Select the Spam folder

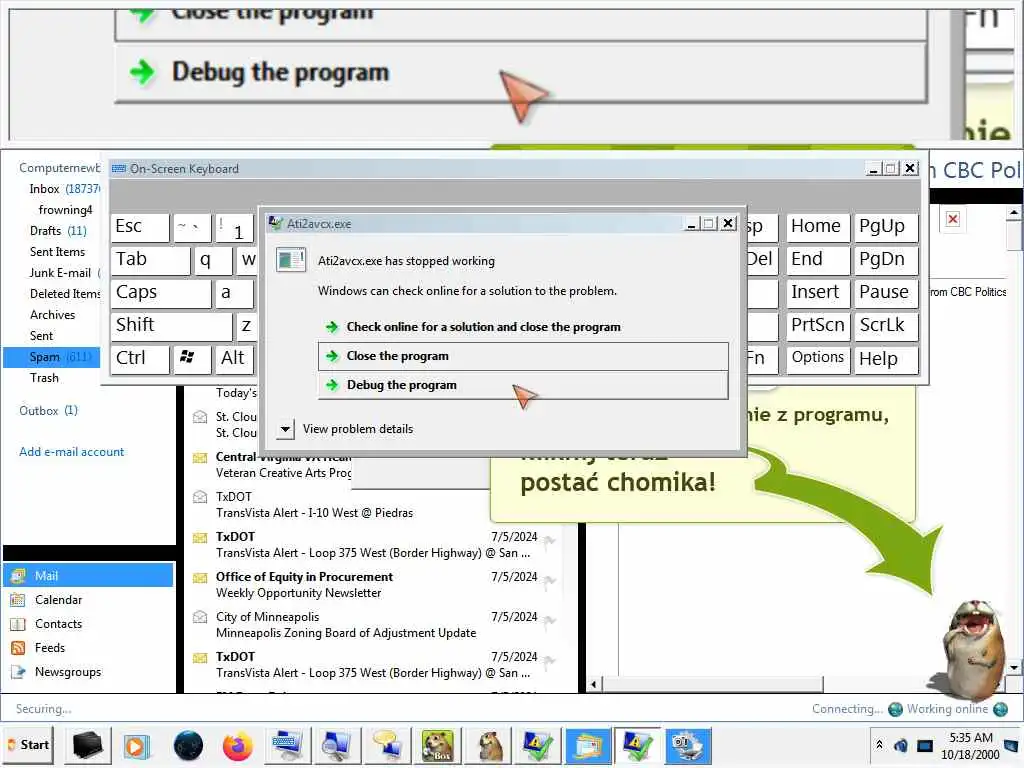click(x=52, y=357)
